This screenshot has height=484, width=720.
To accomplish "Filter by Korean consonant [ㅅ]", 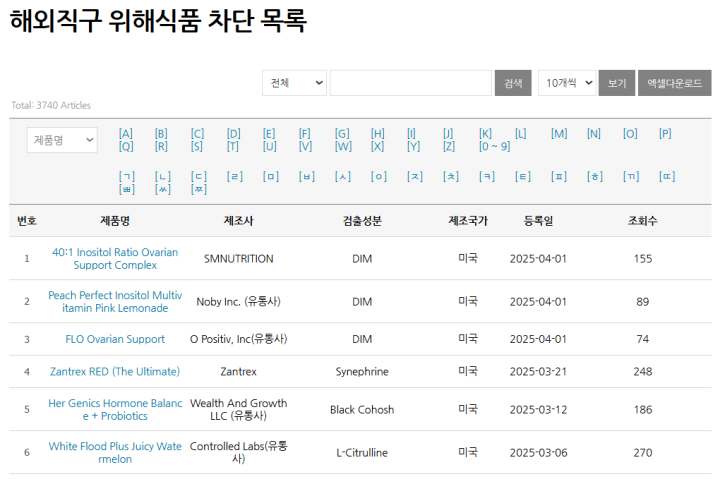I will pyautogui.click(x=343, y=176).
